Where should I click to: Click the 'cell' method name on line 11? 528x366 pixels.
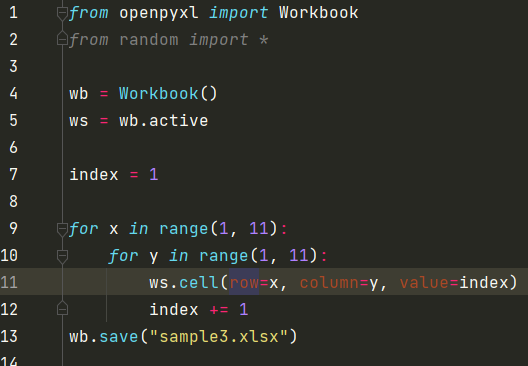(x=199, y=282)
